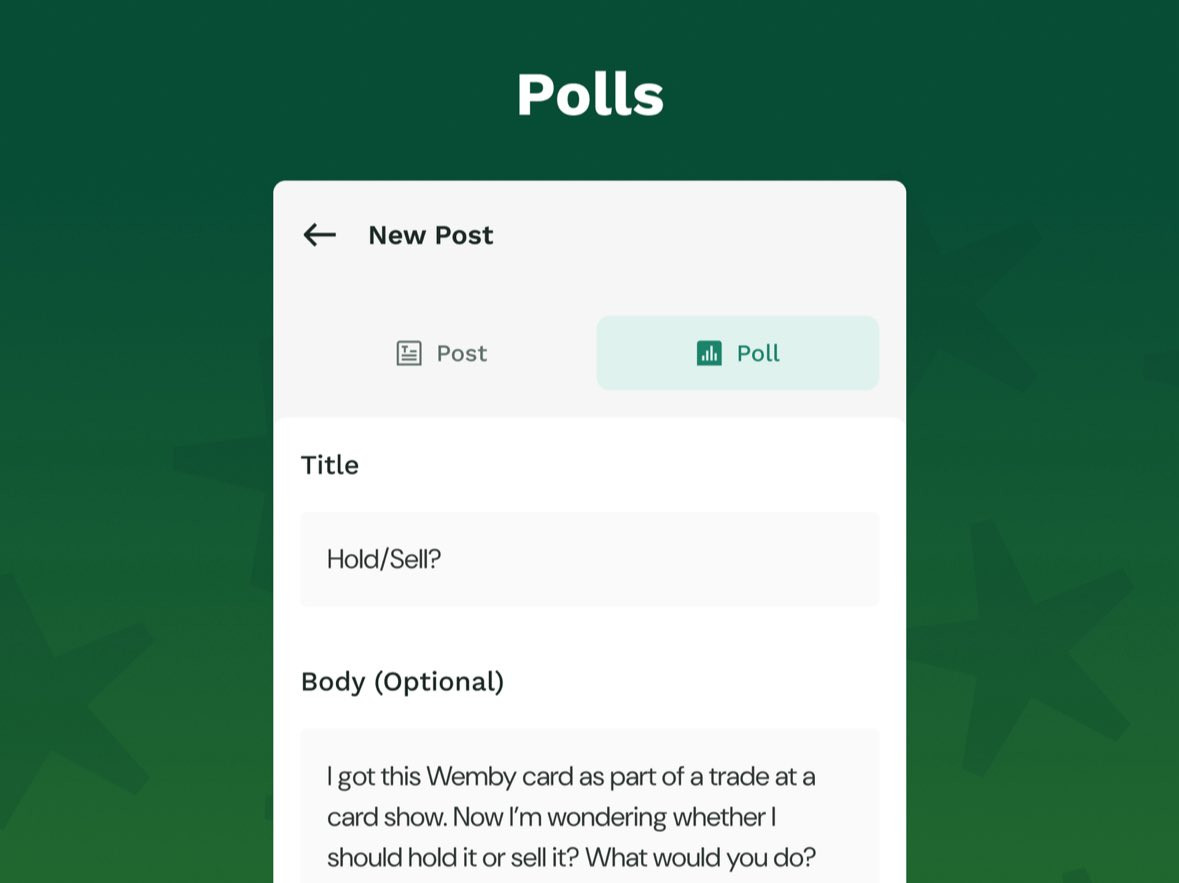Place cursor on the "card show. Now I'm wondering" line
The image size is (1179, 883).
point(550,817)
